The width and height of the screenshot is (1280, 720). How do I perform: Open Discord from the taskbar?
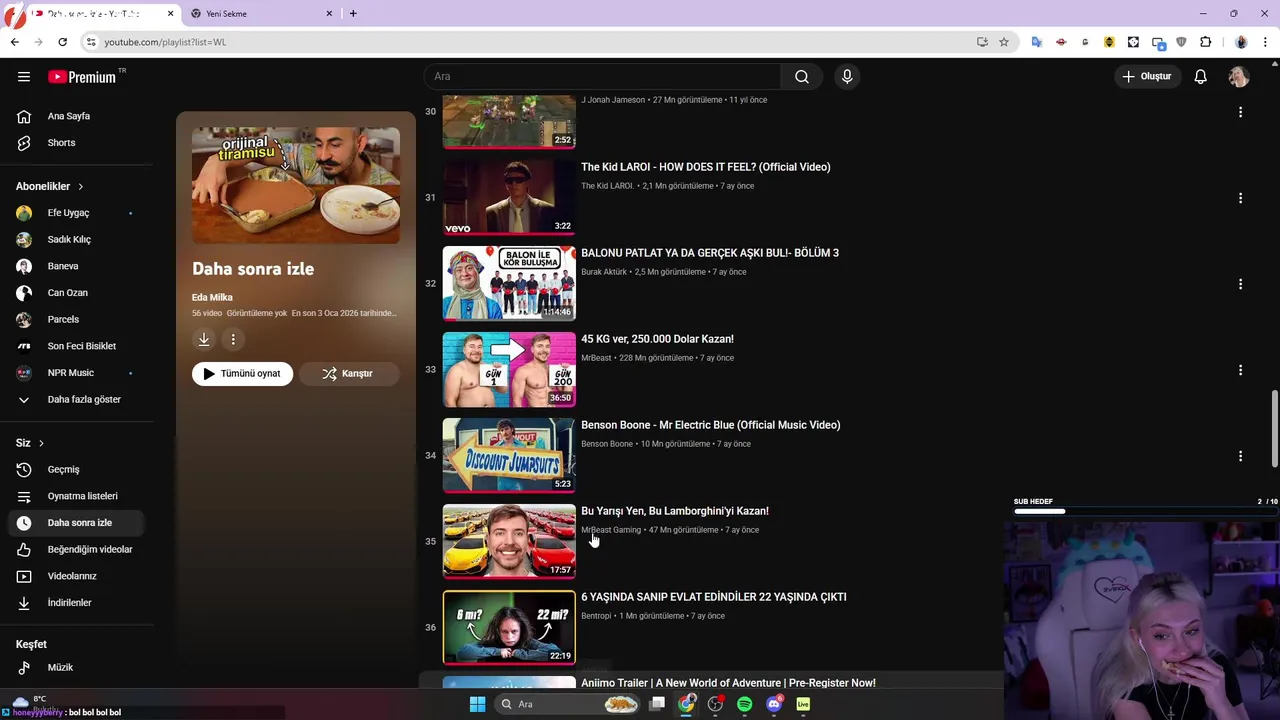773,704
